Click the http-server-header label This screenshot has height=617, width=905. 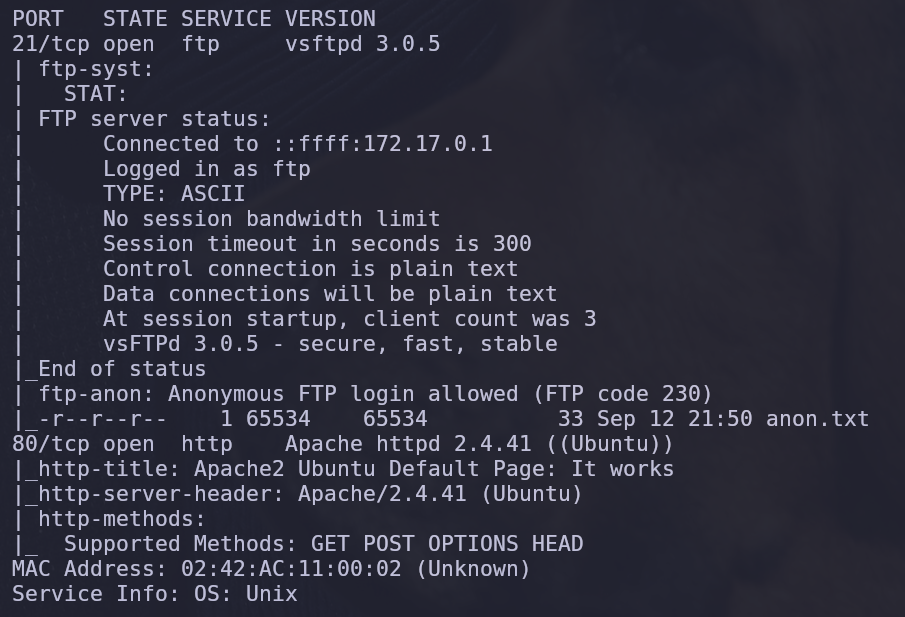click(161, 494)
